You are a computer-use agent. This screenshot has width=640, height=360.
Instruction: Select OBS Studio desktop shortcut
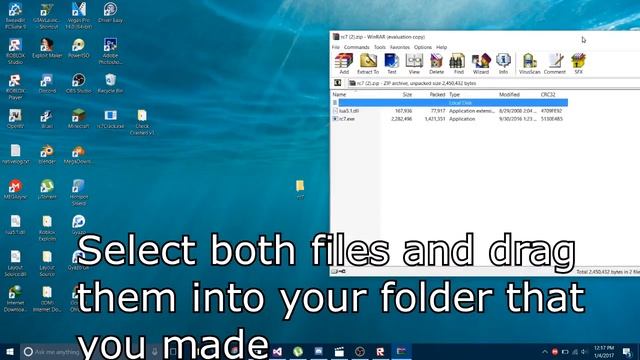(78, 84)
